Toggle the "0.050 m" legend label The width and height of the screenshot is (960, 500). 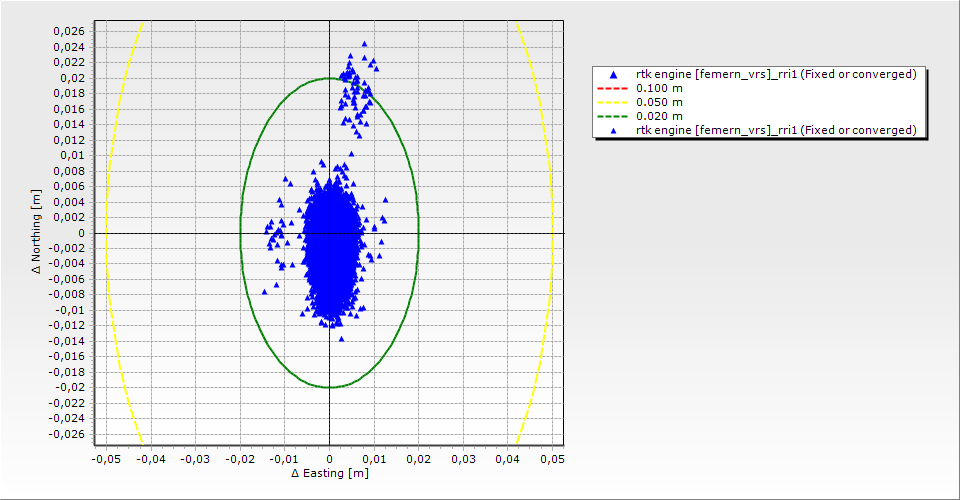point(660,103)
